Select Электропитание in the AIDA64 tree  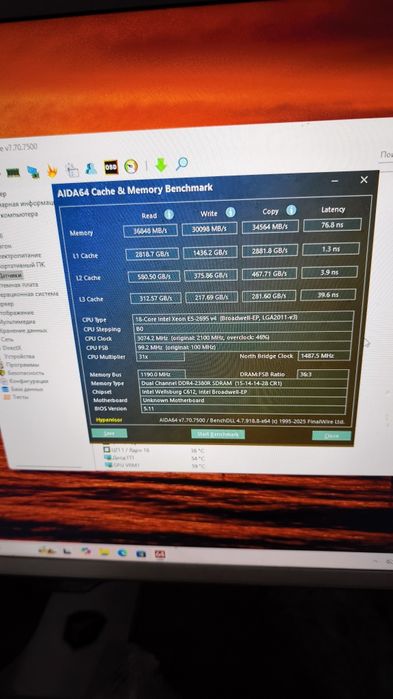pyautogui.click(x=20, y=256)
